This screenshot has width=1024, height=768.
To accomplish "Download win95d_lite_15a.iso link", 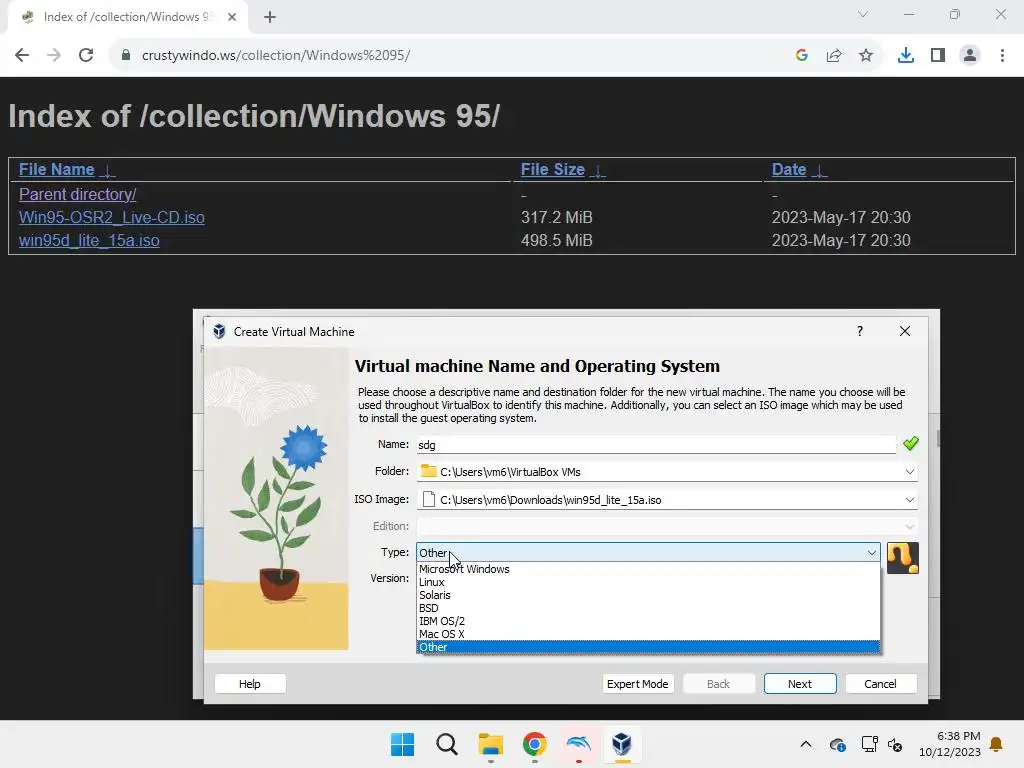I will [89, 240].
